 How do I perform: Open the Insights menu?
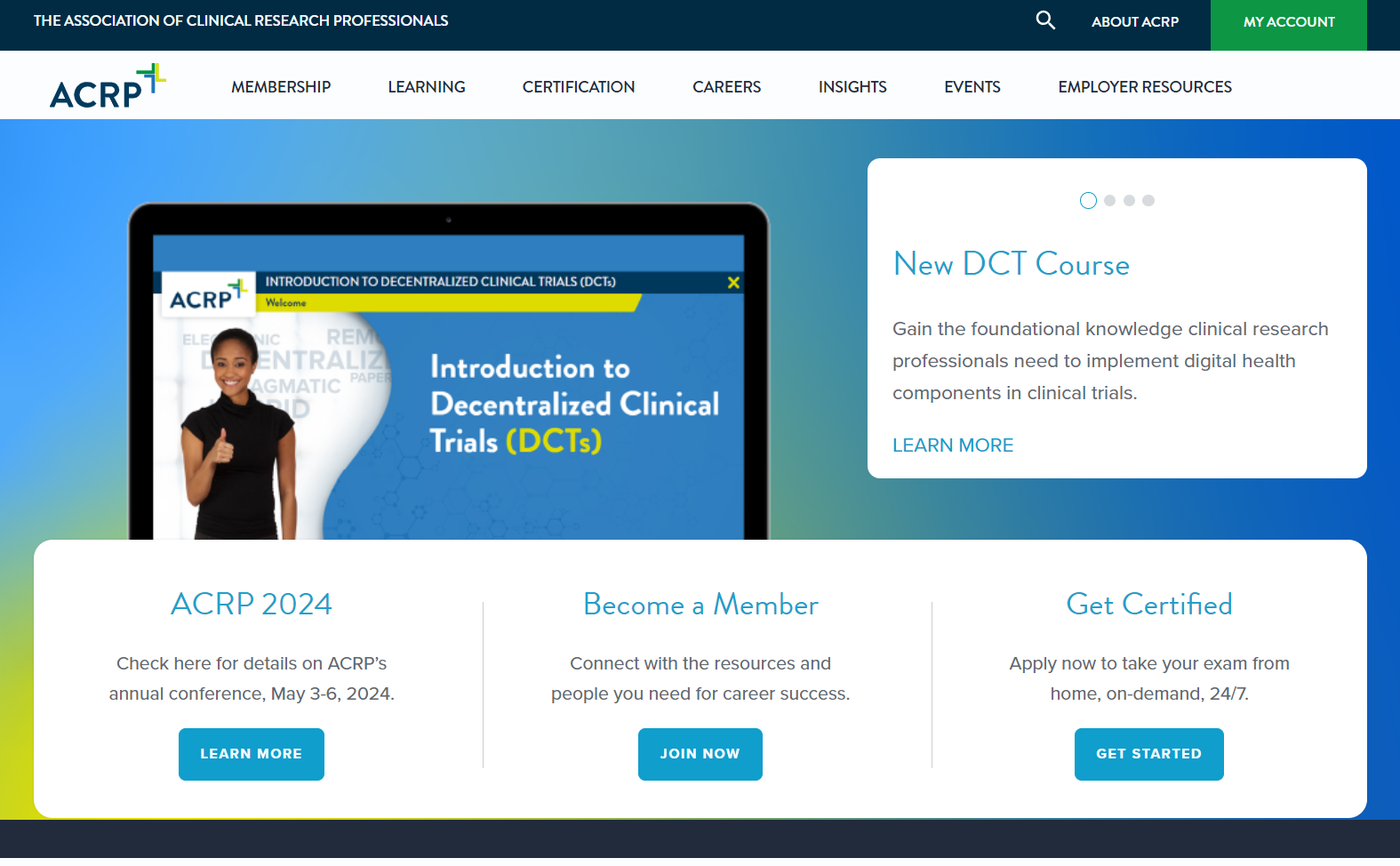(x=852, y=87)
